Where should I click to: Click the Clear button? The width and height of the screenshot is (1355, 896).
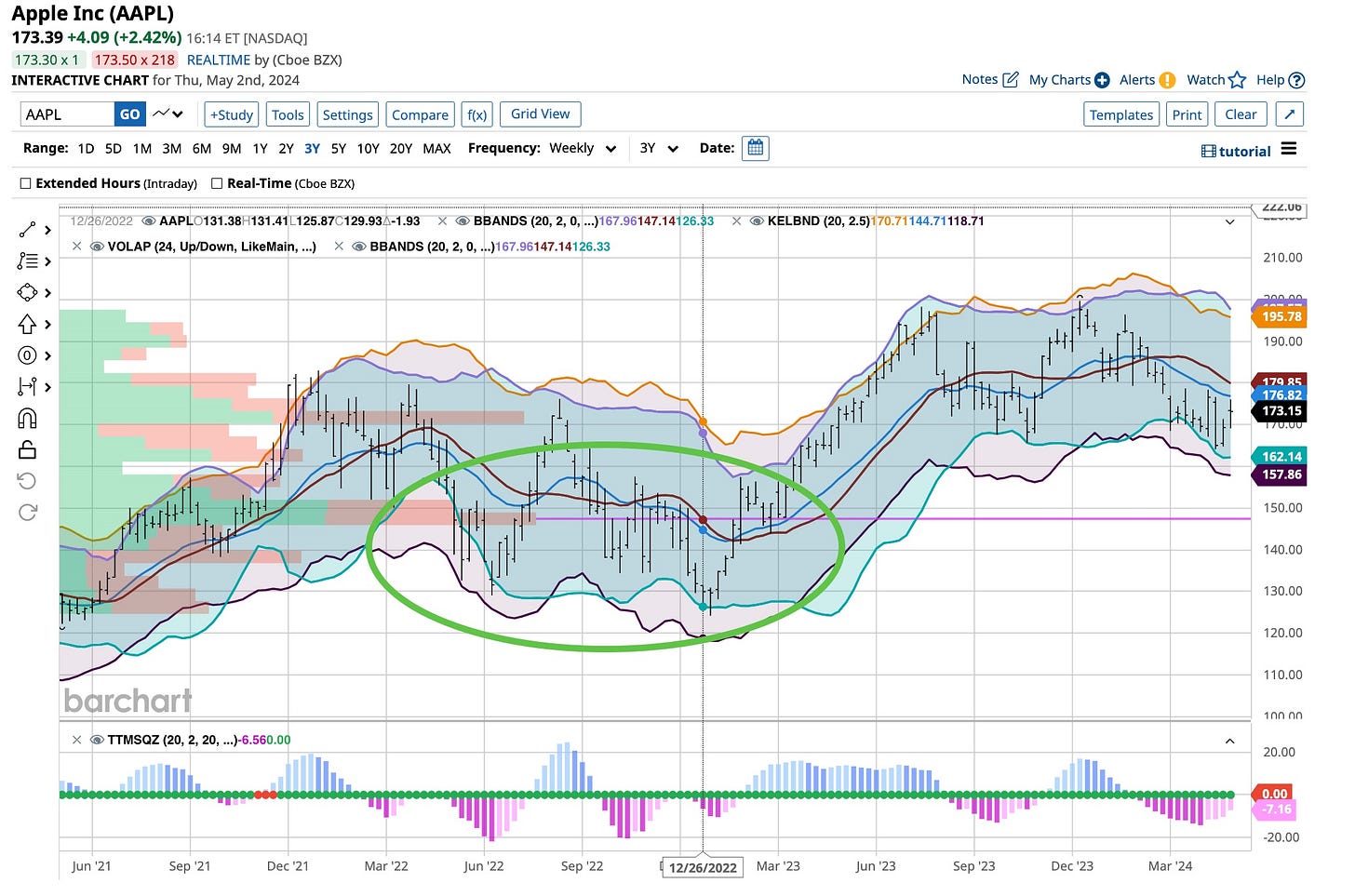(1241, 114)
